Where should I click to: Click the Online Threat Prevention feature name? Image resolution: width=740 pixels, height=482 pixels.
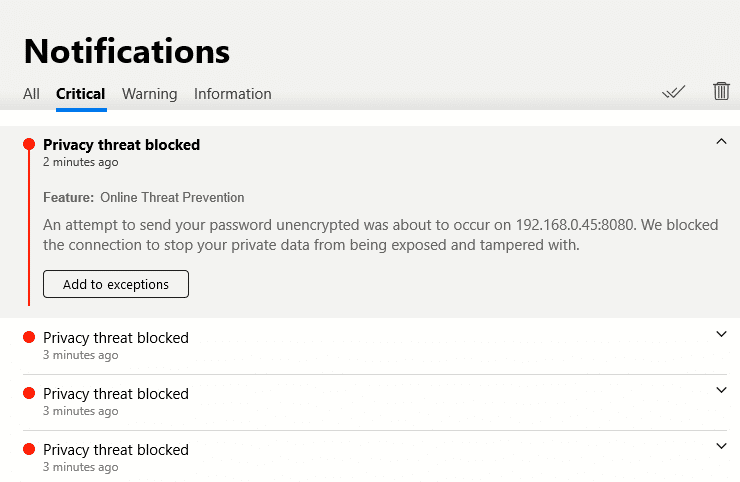pos(172,198)
